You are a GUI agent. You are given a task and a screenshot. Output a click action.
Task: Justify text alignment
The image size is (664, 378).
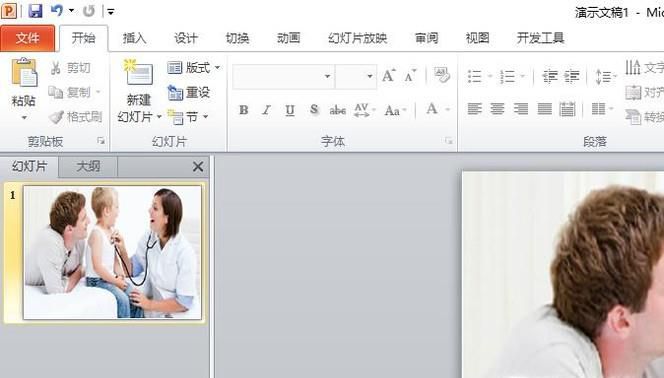click(x=544, y=109)
